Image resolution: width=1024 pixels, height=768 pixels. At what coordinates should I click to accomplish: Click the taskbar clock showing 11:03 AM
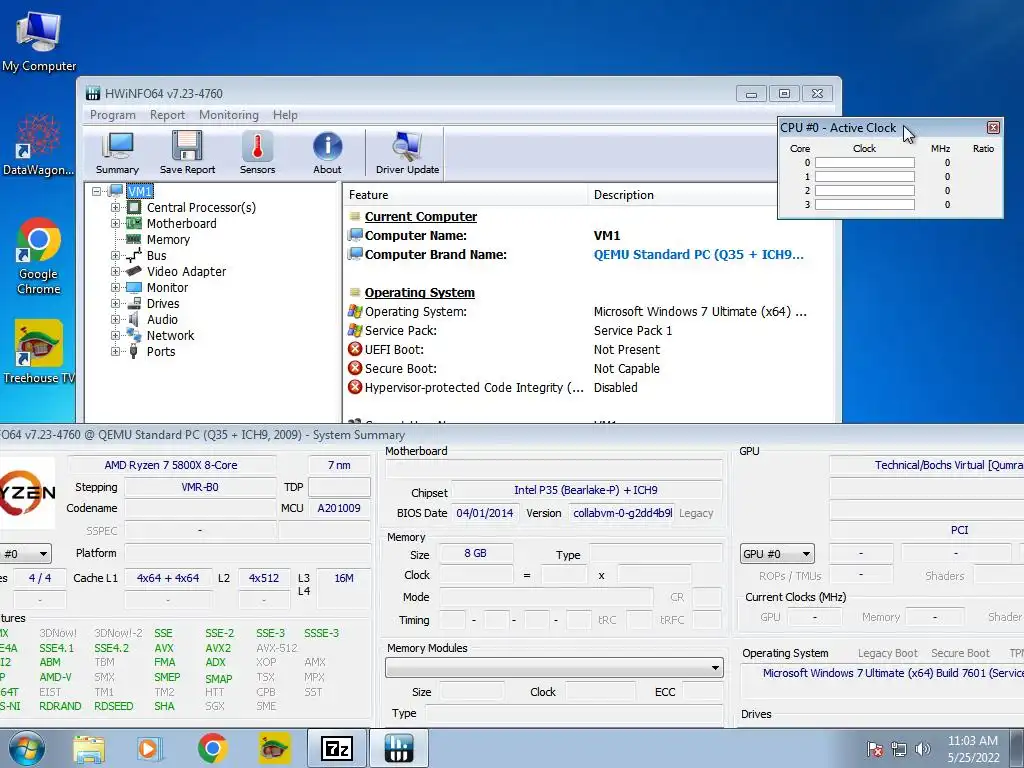[x=972, y=749]
